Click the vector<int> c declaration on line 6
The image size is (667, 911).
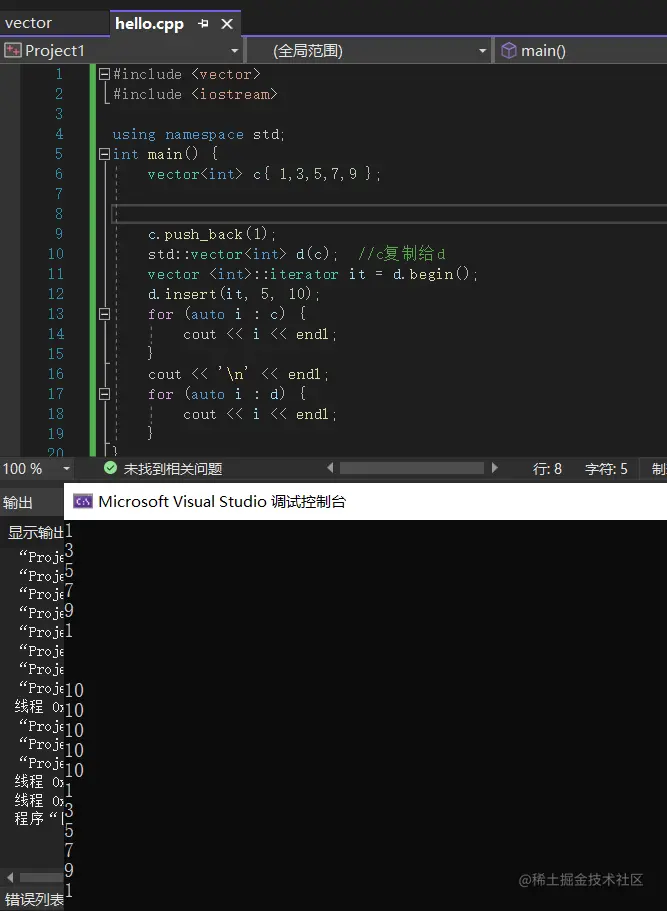pyautogui.click(x=264, y=174)
